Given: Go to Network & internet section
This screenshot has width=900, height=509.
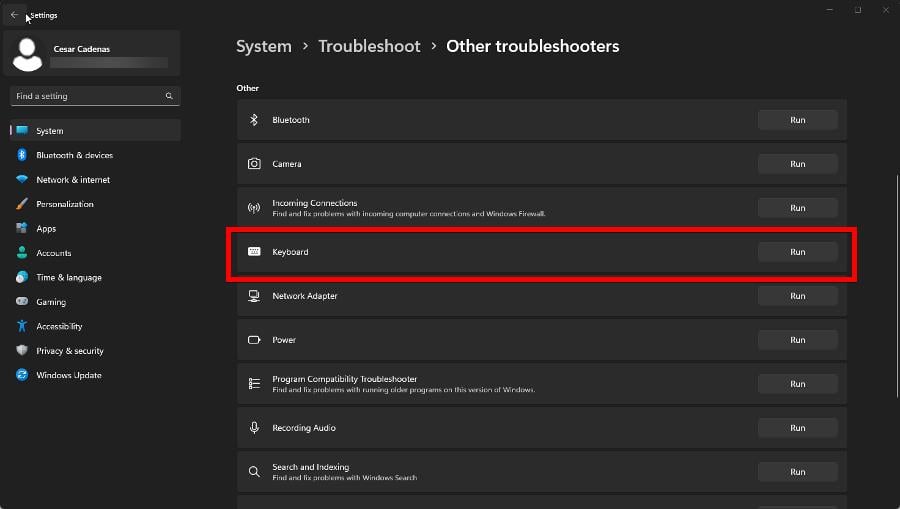Looking at the screenshot, I should (x=73, y=180).
